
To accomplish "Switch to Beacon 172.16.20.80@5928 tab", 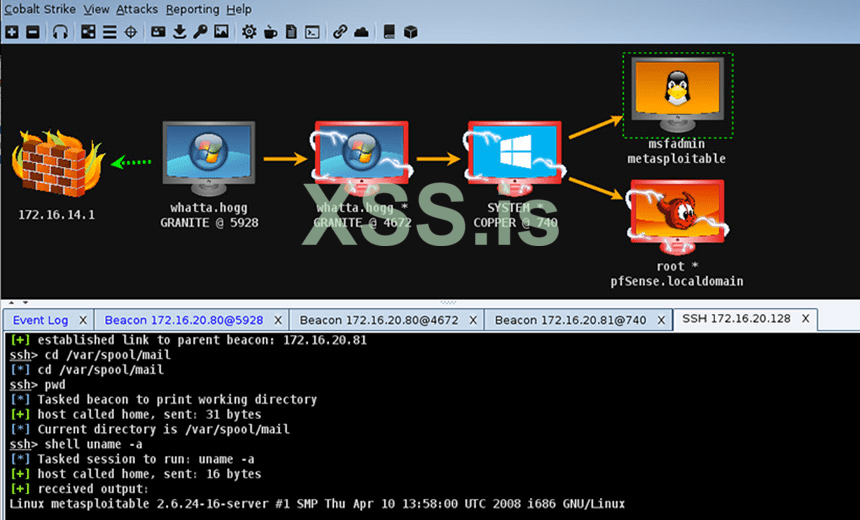I will (x=184, y=320).
